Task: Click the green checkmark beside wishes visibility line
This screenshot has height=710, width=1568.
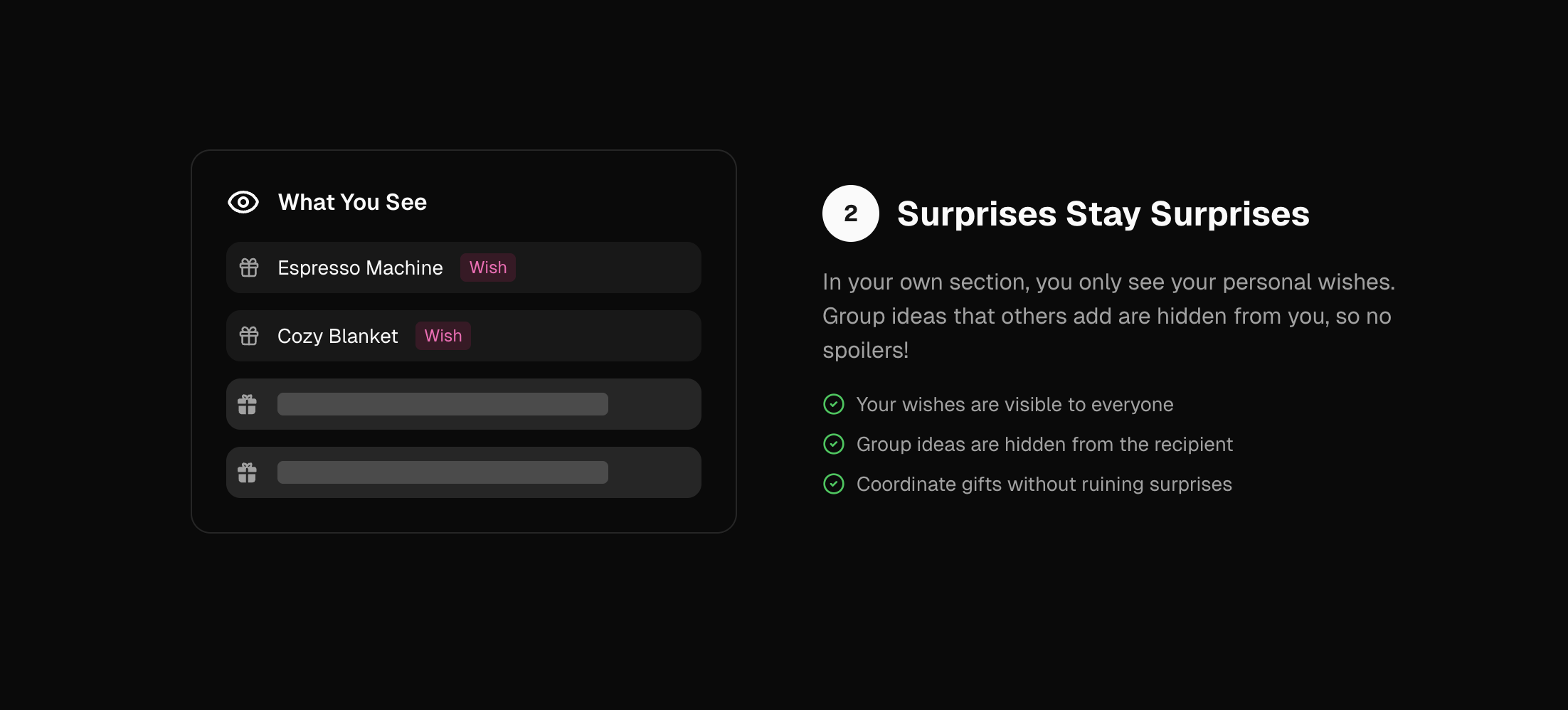Action: [834, 404]
